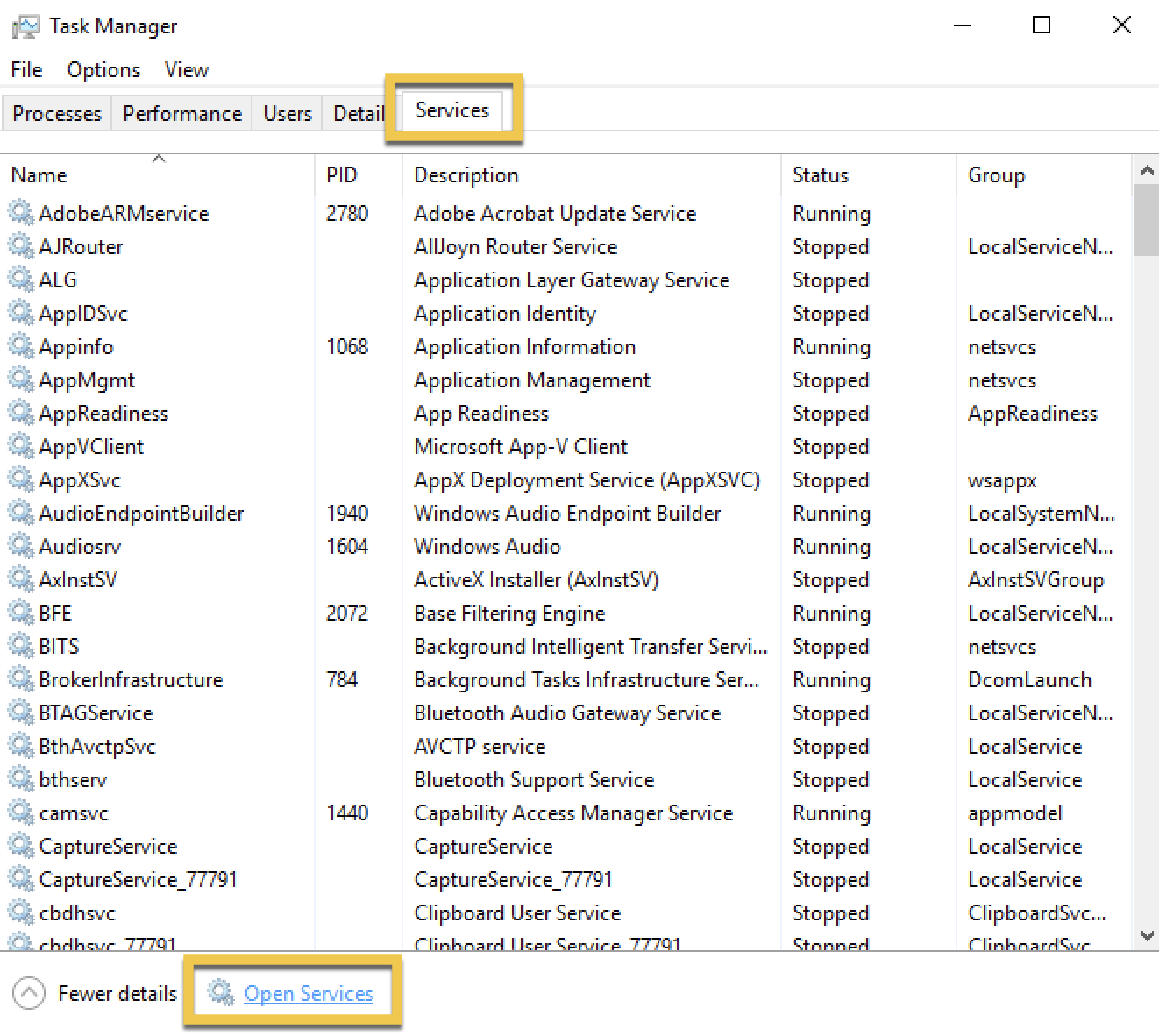
Task: Click the ALG service gear icon
Action: pyautogui.click(x=21, y=280)
